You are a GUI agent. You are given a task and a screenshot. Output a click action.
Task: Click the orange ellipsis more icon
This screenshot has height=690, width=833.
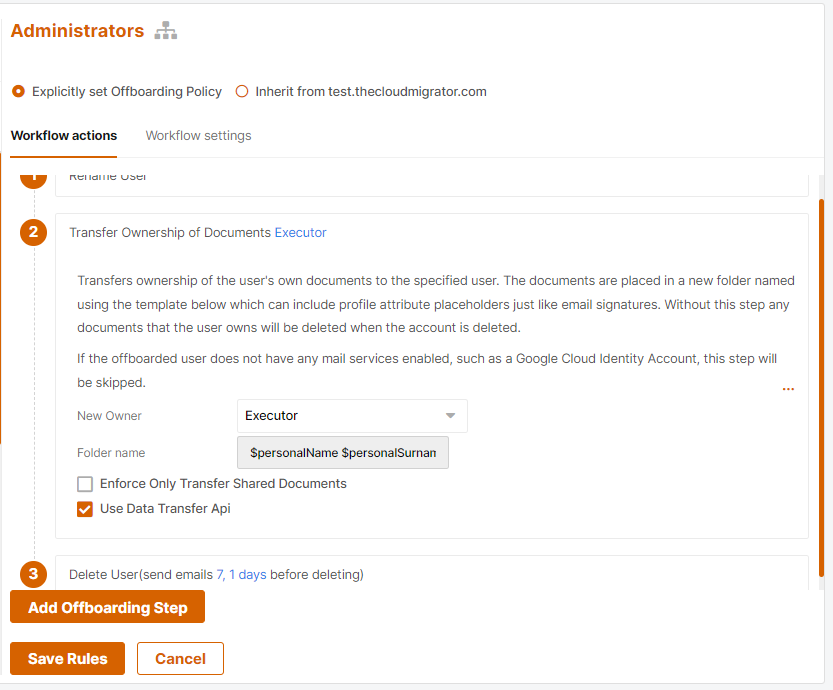788,389
